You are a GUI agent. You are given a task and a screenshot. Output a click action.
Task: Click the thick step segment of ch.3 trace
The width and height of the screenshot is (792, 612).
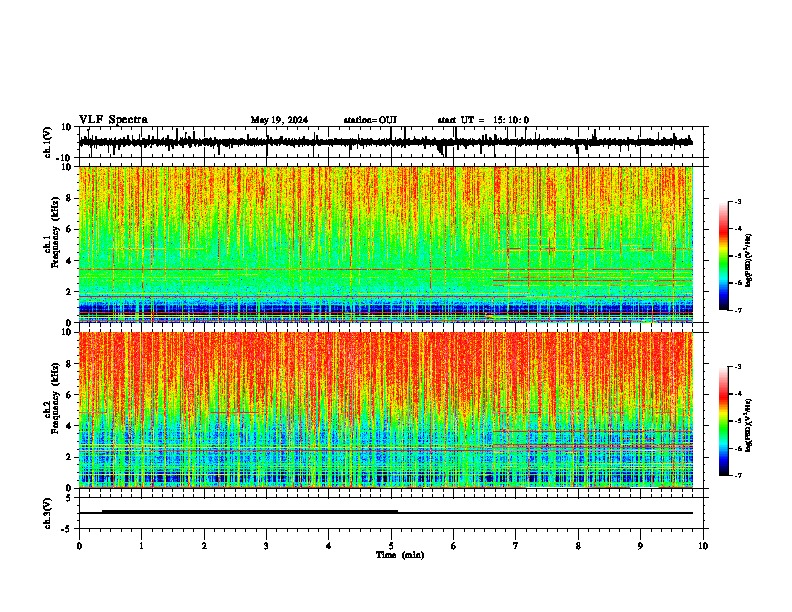(x=250, y=511)
